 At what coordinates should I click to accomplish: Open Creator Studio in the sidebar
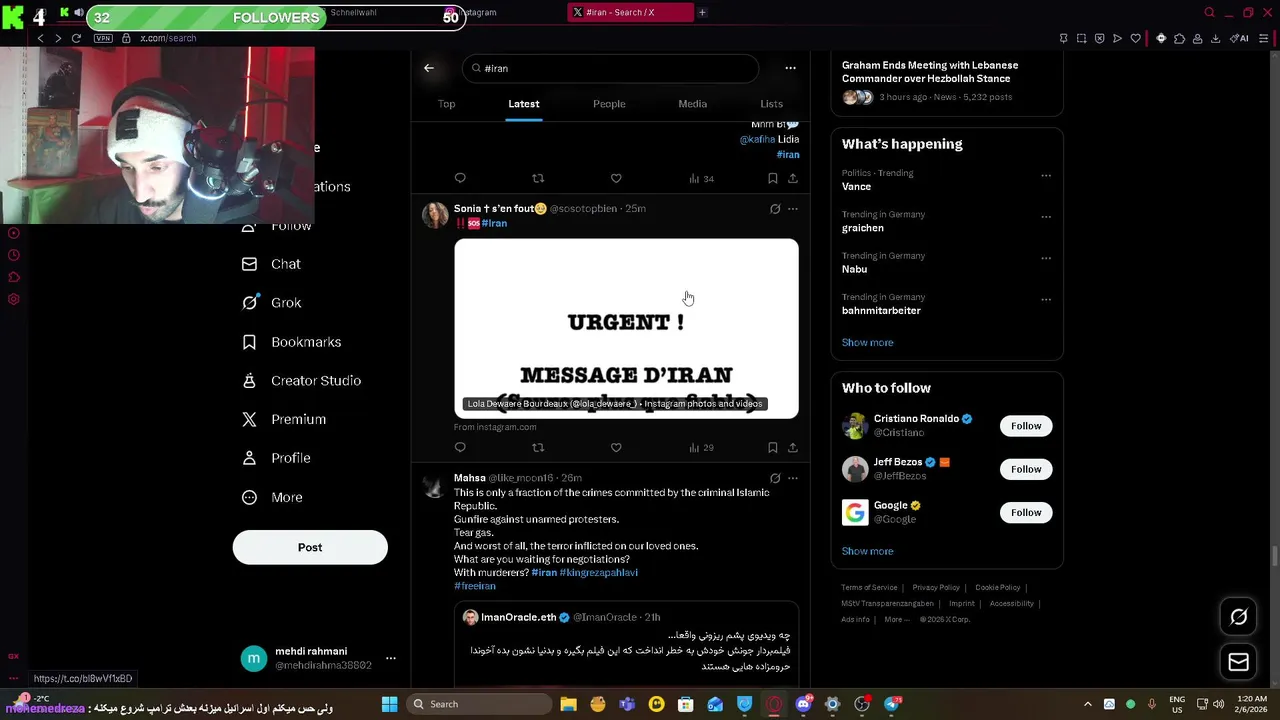coord(302,380)
